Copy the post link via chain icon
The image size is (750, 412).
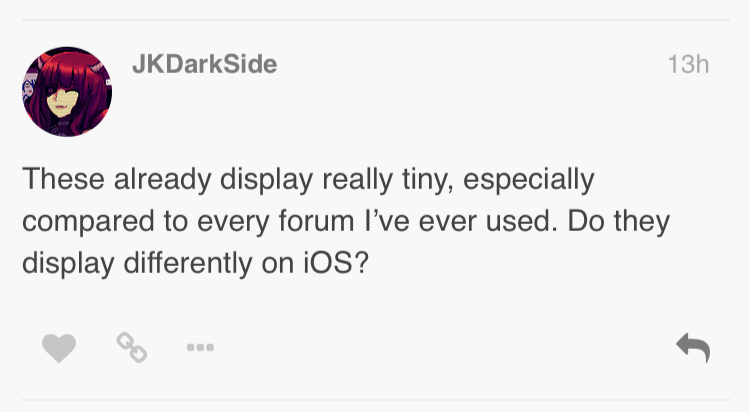[x=131, y=348]
